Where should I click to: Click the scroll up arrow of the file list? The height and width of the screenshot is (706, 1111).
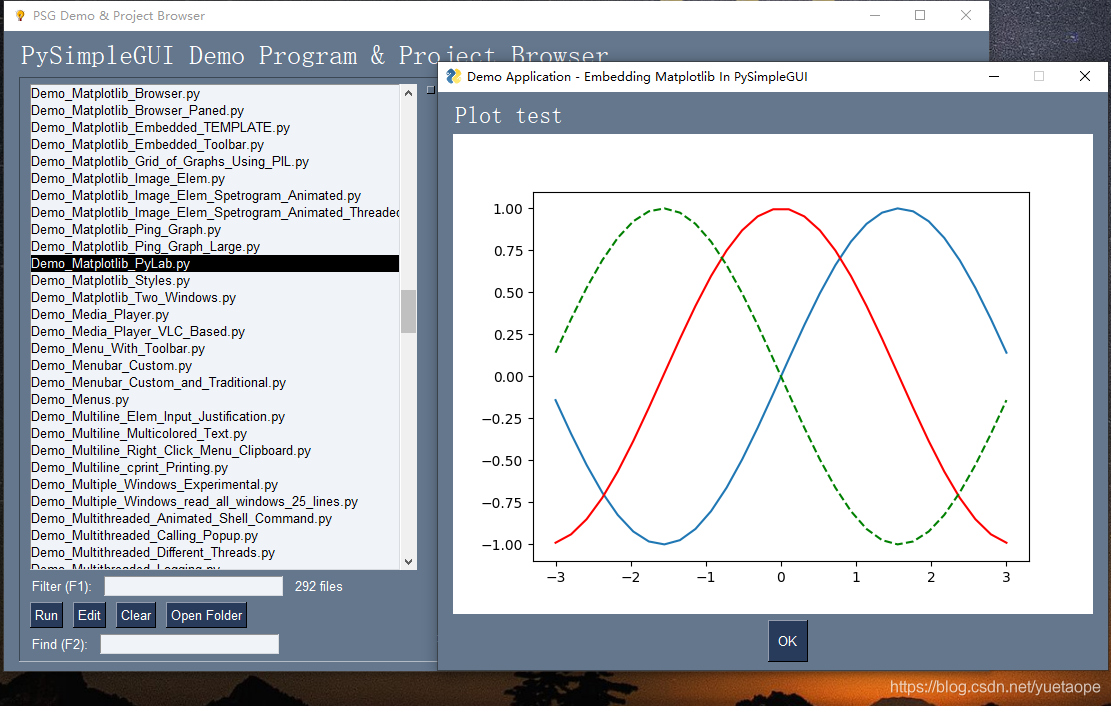[408, 93]
